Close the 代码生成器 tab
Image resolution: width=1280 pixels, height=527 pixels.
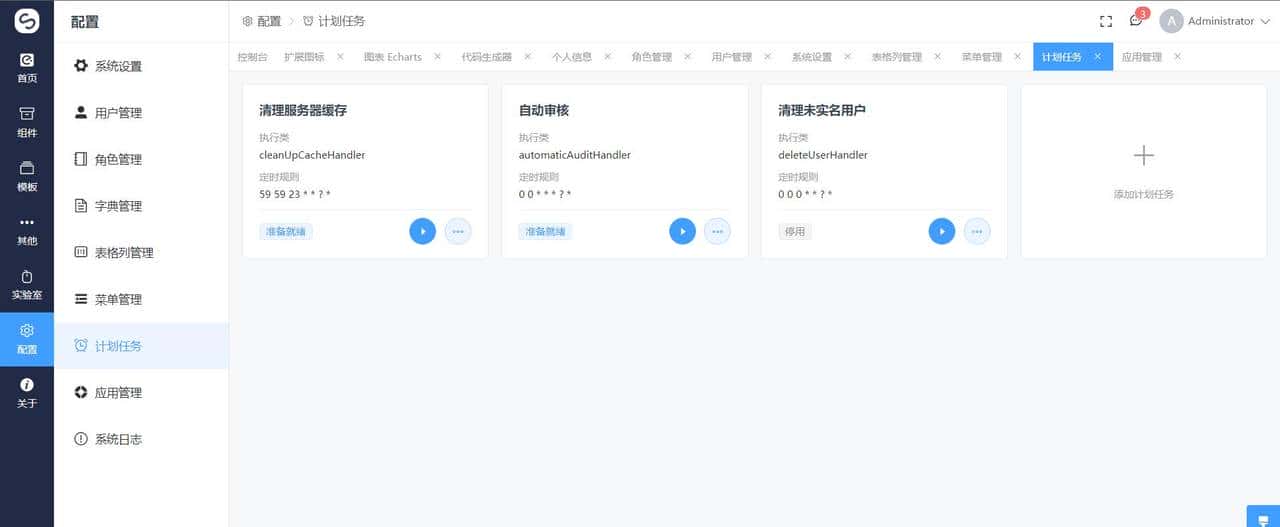pos(527,57)
